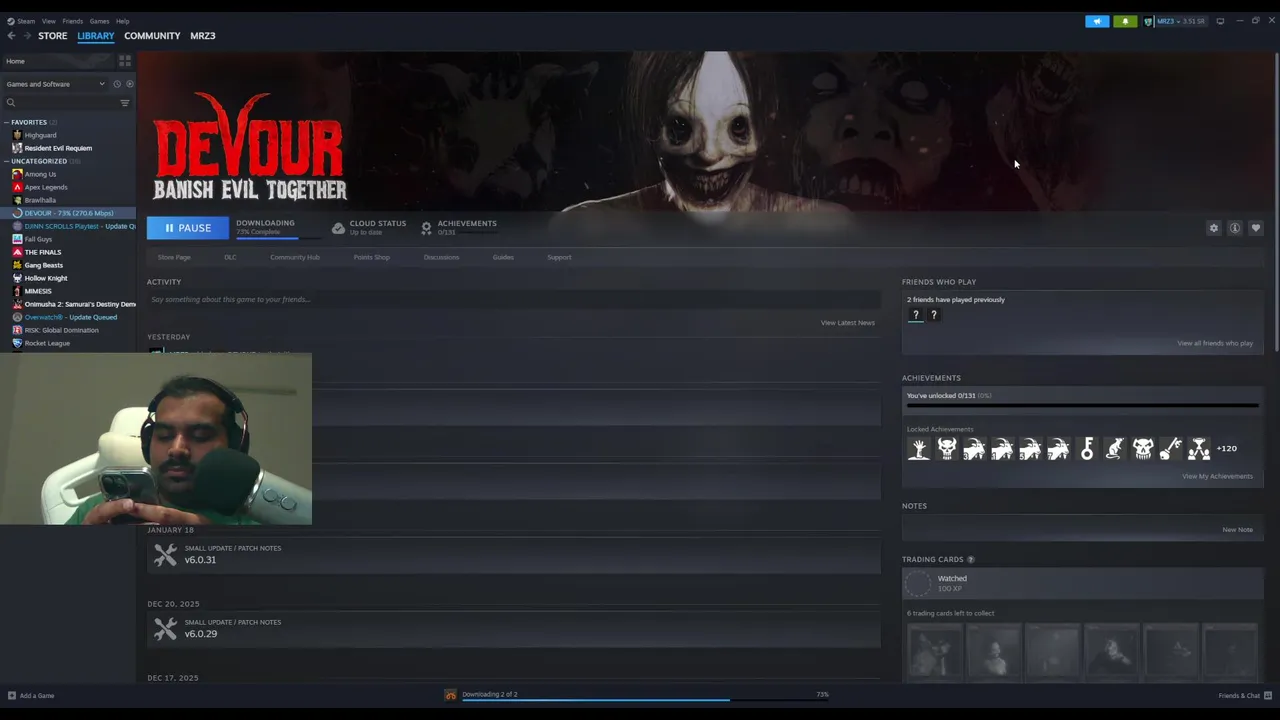This screenshot has width=1280, height=720.
Task: Open the green notifications bell
Action: click(x=1125, y=21)
